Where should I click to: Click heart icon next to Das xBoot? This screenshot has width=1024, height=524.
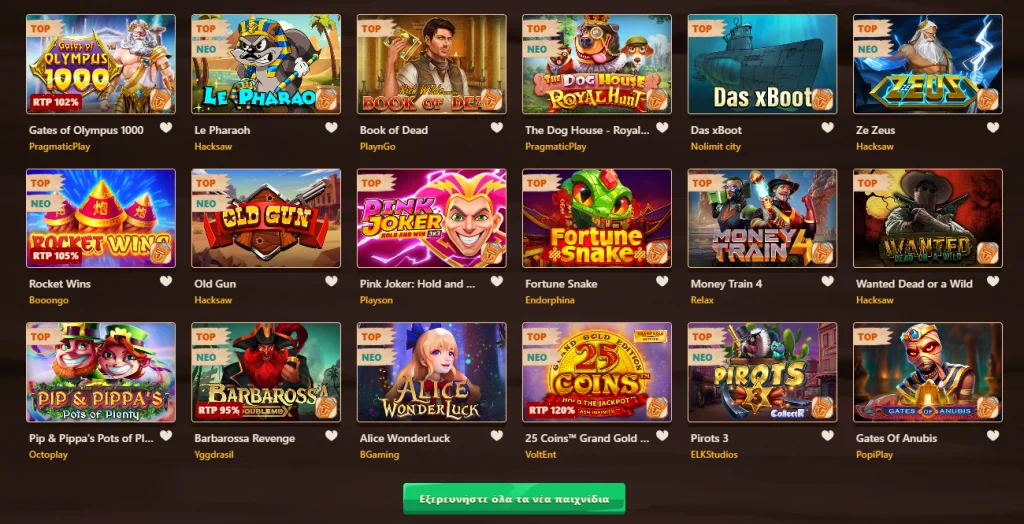827,127
